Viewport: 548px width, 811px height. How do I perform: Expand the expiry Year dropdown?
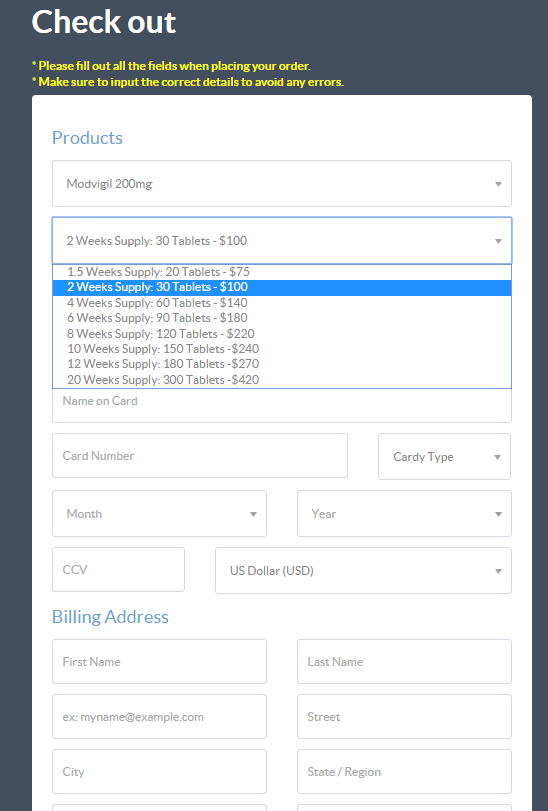pos(404,514)
